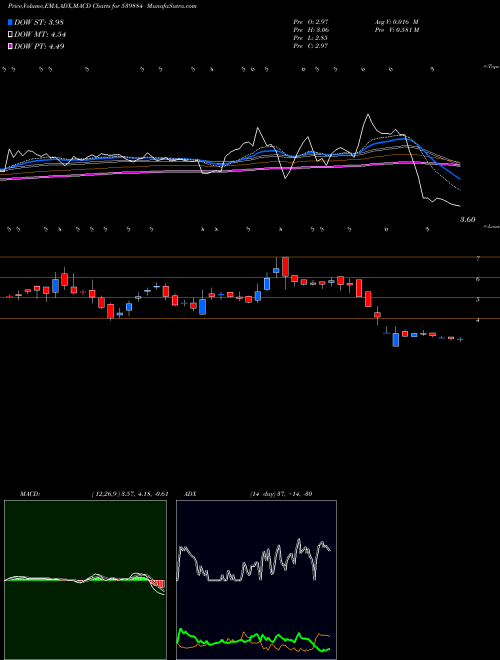The image size is (500, 660).
Task: Click the chart title at top left
Action: click(102, 6)
